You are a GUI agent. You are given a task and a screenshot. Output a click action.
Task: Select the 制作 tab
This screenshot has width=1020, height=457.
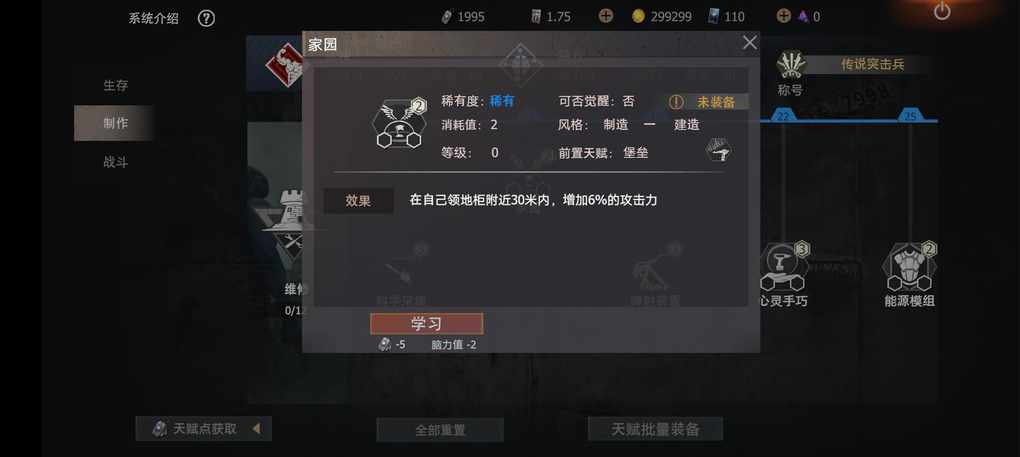coord(114,124)
